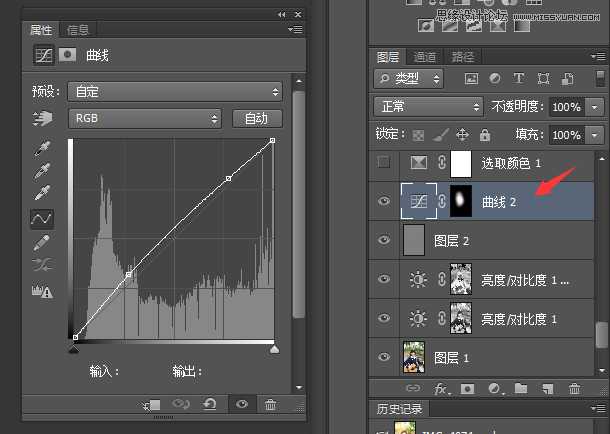The image size is (610, 434).
Task: Select the 曲线 2 layer mask thumbnail
Action: point(461,201)
